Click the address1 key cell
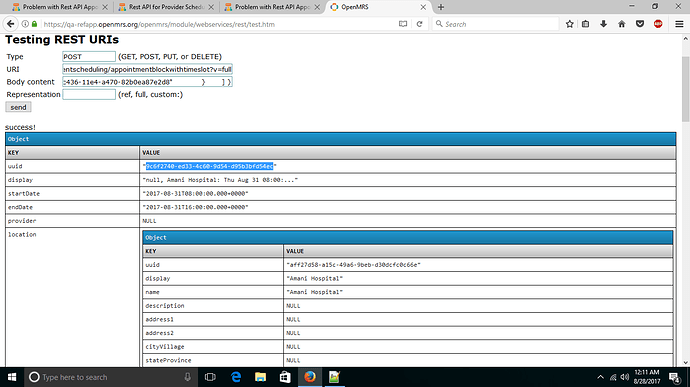 click(x=213, y=319)
